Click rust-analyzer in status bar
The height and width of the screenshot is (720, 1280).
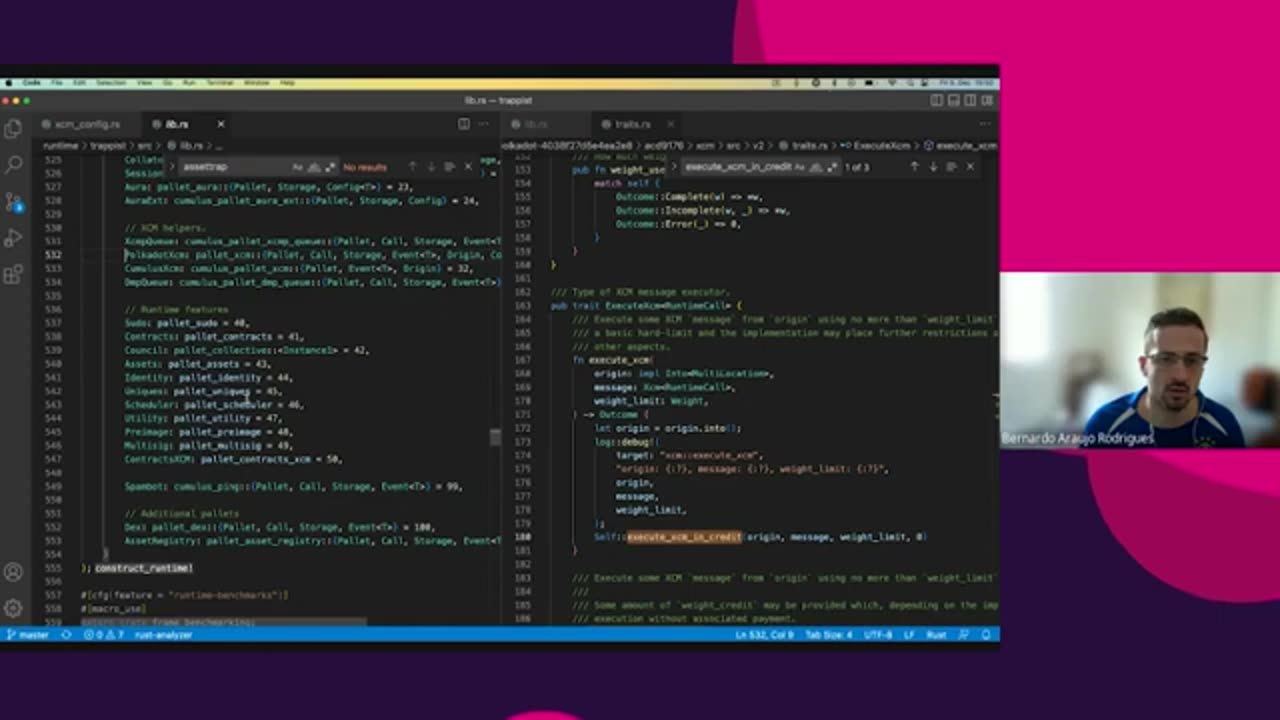point(162,635)
